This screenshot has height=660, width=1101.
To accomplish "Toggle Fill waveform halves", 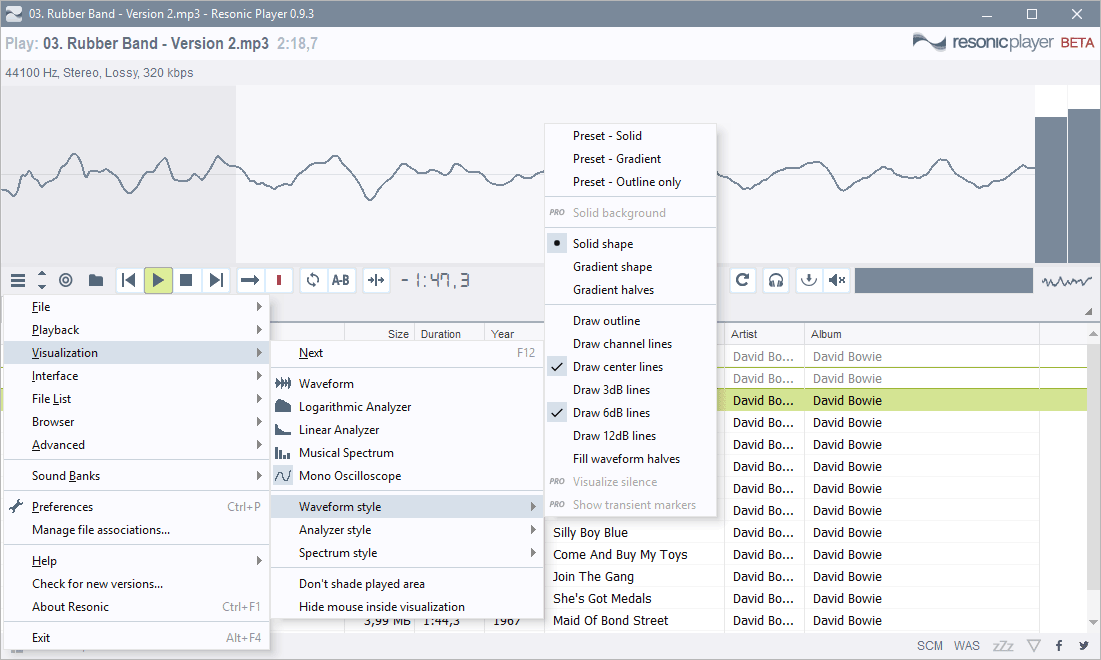I will (x=631, y=459).
